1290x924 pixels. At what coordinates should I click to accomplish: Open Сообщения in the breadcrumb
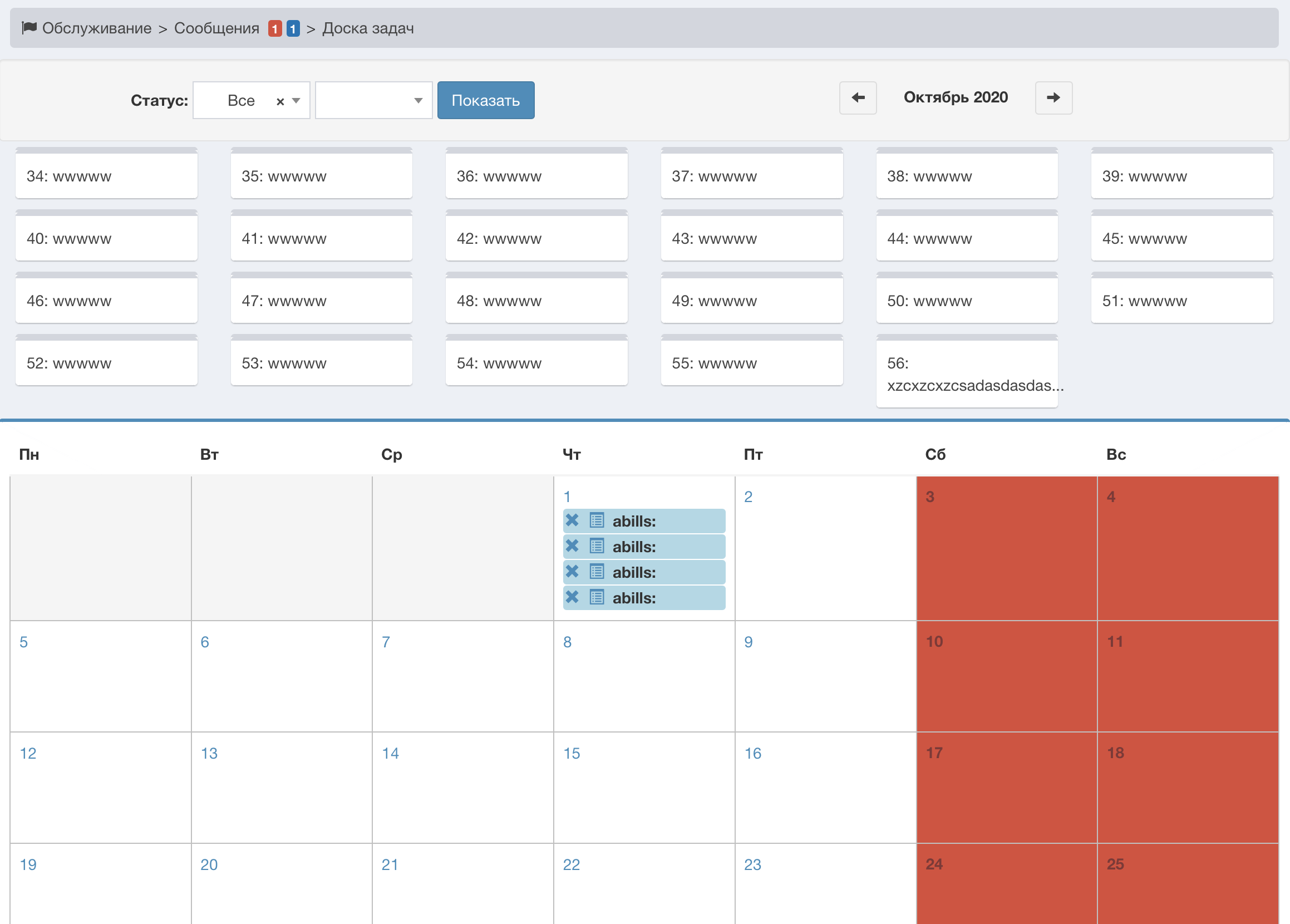[216, 28]
